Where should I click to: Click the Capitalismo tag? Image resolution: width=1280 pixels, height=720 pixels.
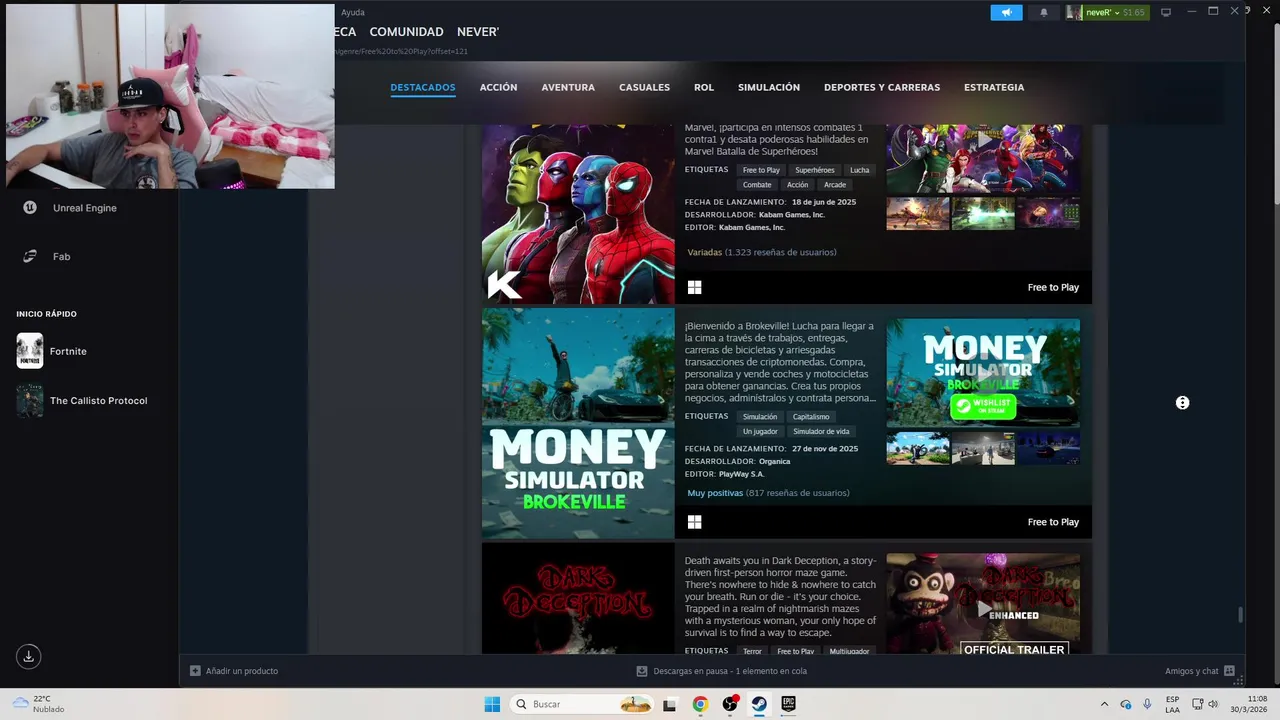[x=811, y=417]
